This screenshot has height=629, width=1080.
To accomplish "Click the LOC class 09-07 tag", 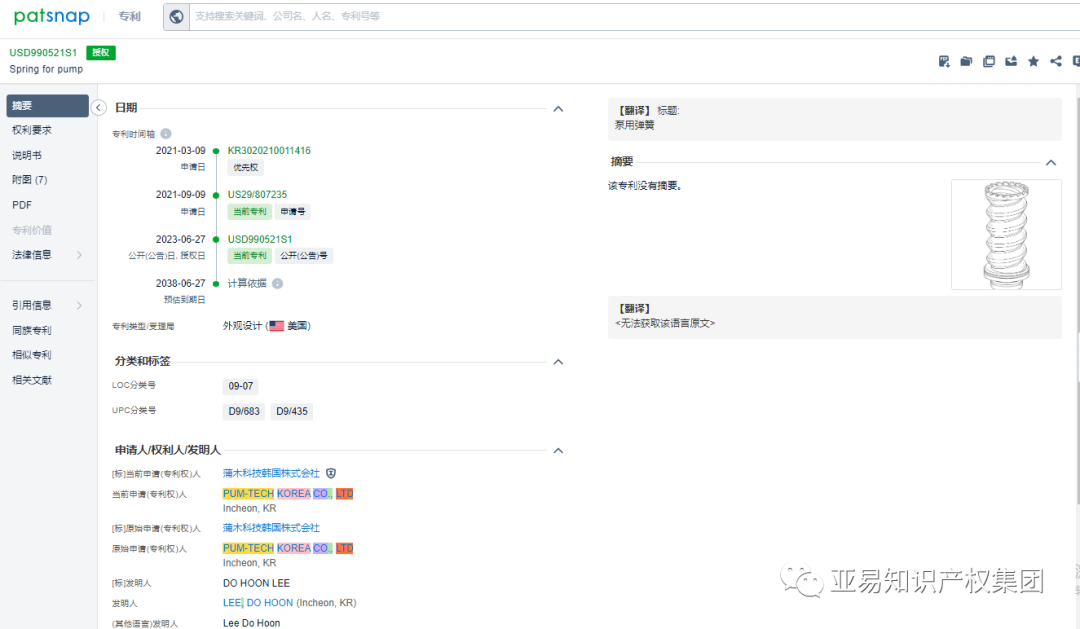I will tap(241, 386).
